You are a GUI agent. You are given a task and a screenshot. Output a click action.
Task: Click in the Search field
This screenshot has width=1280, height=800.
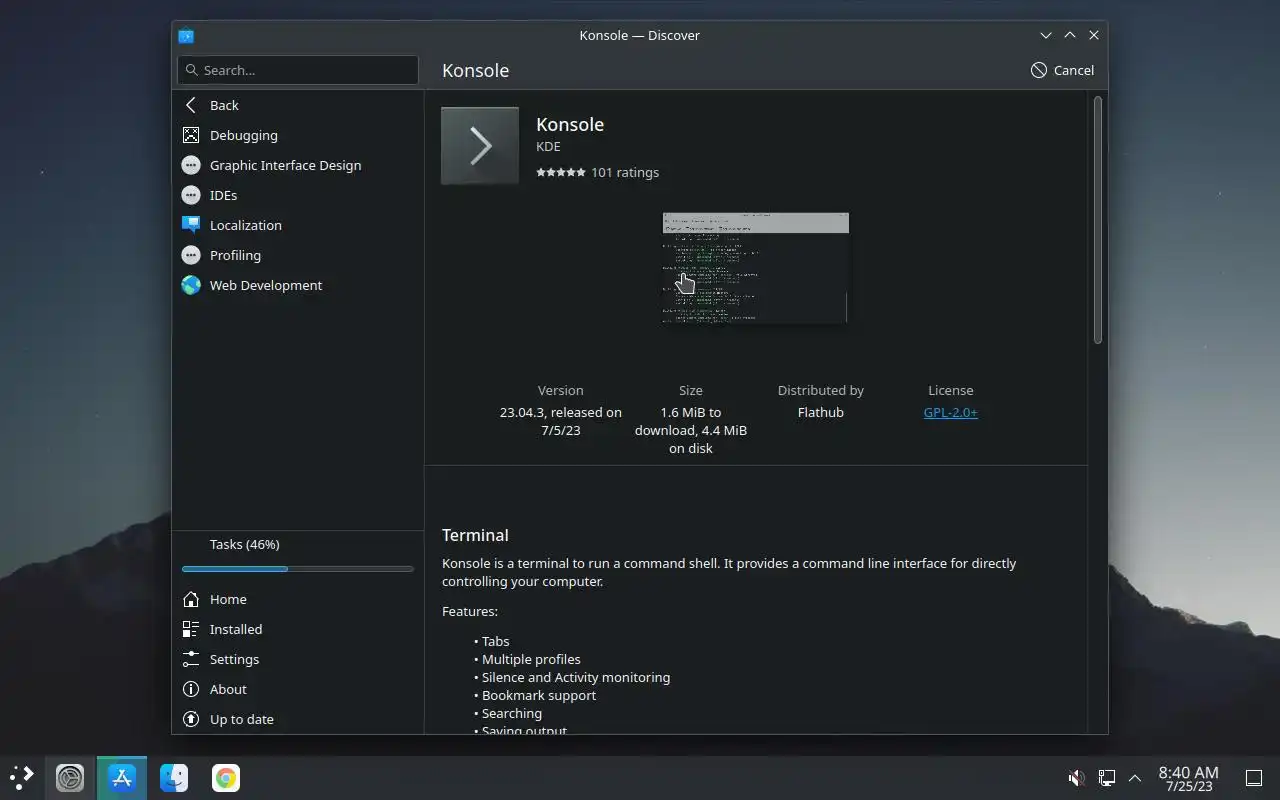[x=298, y=70]
